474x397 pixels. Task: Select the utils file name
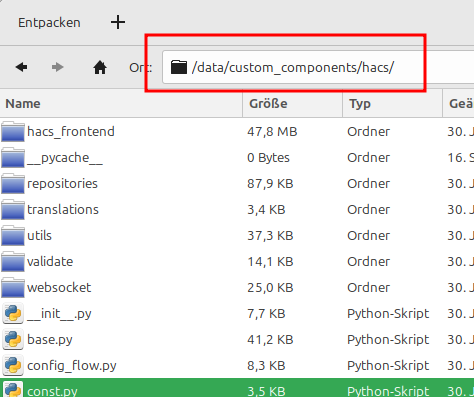tap(39, 236)
